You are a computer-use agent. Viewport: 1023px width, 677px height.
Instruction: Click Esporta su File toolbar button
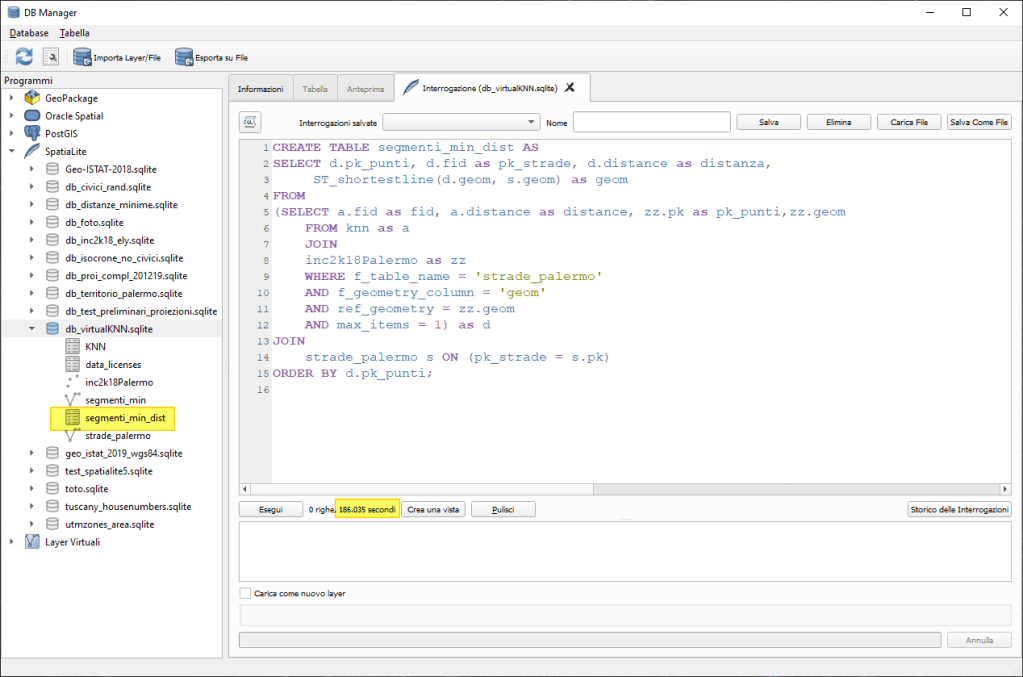tap(211, 57)
